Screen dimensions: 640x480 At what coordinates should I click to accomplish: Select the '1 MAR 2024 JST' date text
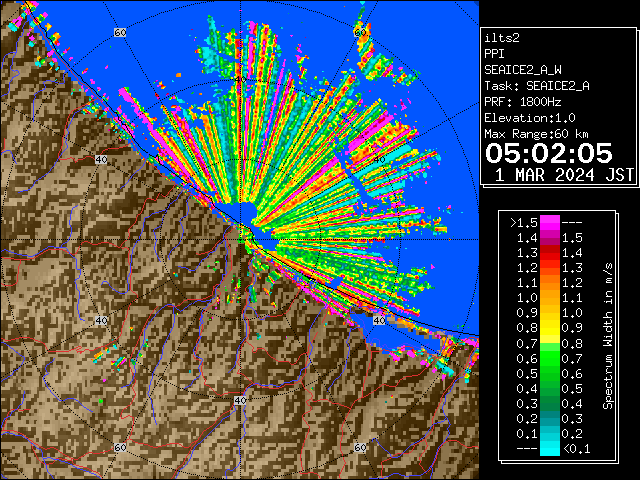coord(564,175)
